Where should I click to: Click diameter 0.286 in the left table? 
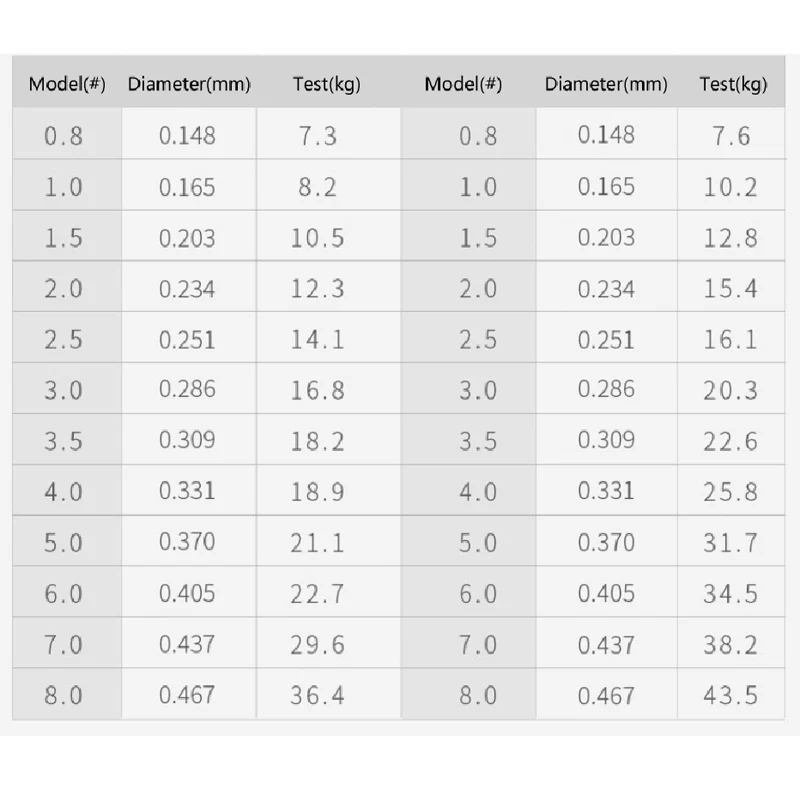coord(187,389)
